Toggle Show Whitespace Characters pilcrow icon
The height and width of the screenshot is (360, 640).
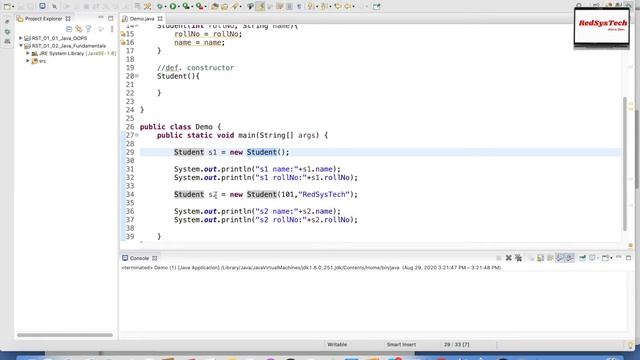(299, 6)
